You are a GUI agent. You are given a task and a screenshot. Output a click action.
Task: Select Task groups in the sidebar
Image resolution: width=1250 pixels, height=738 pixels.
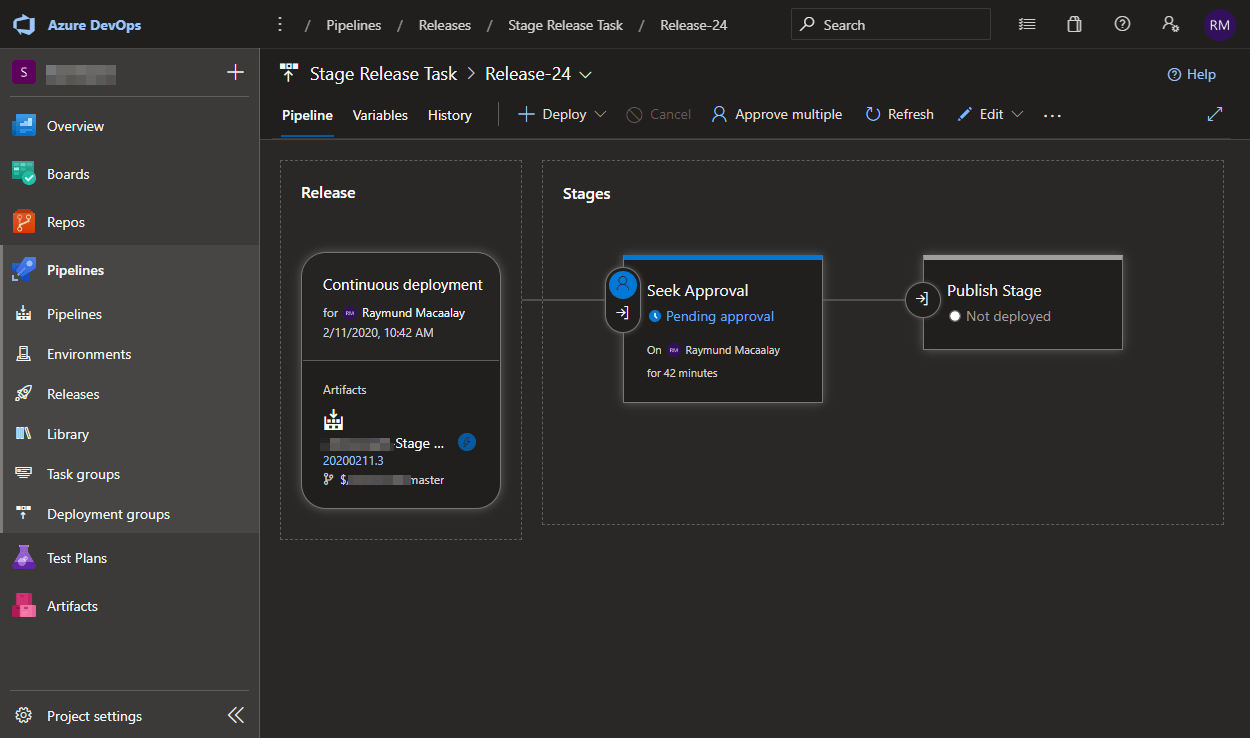[x=83, y=473]
